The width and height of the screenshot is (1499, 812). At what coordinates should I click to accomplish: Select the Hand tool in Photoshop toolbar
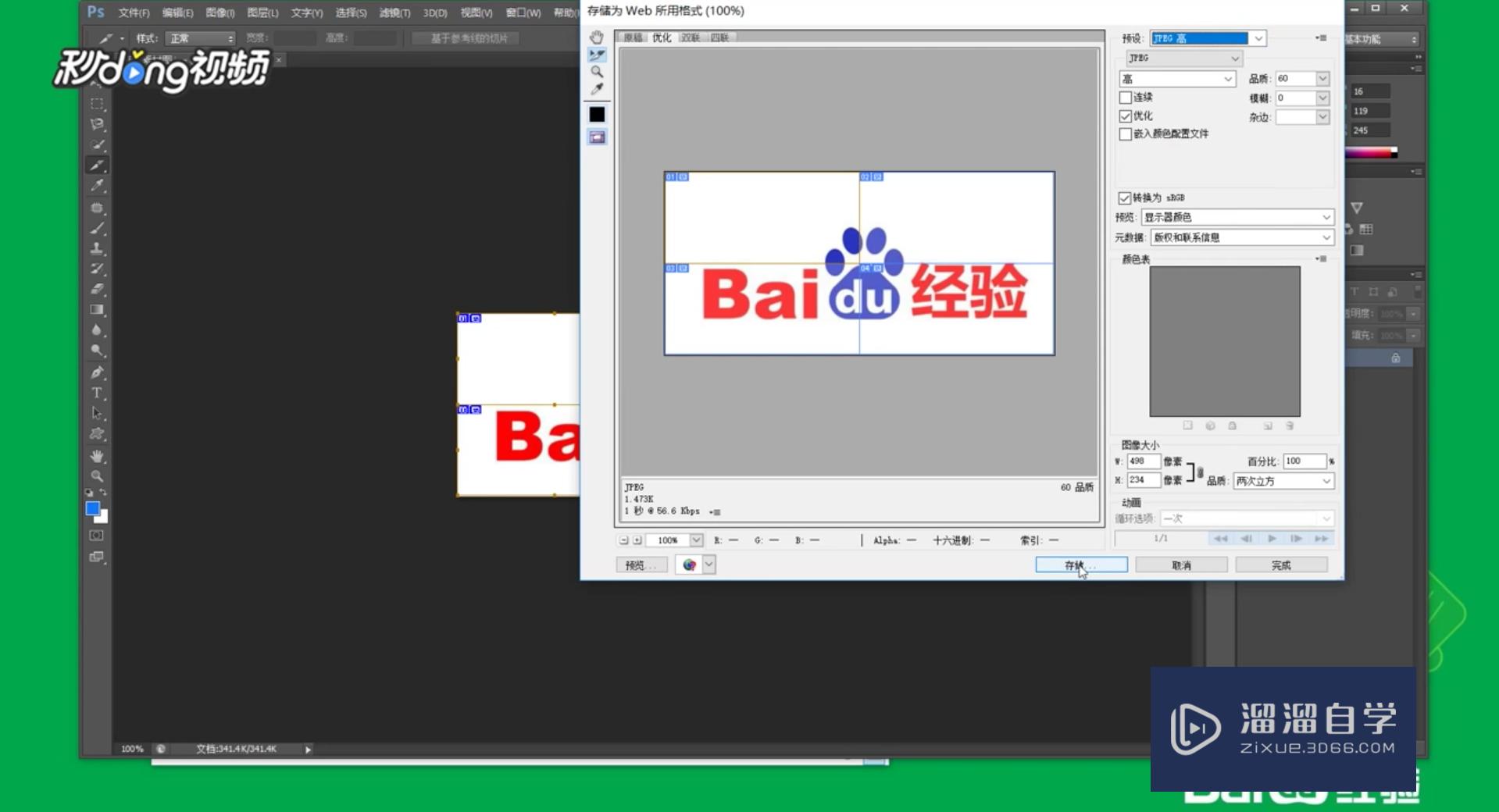coord(97,456)
